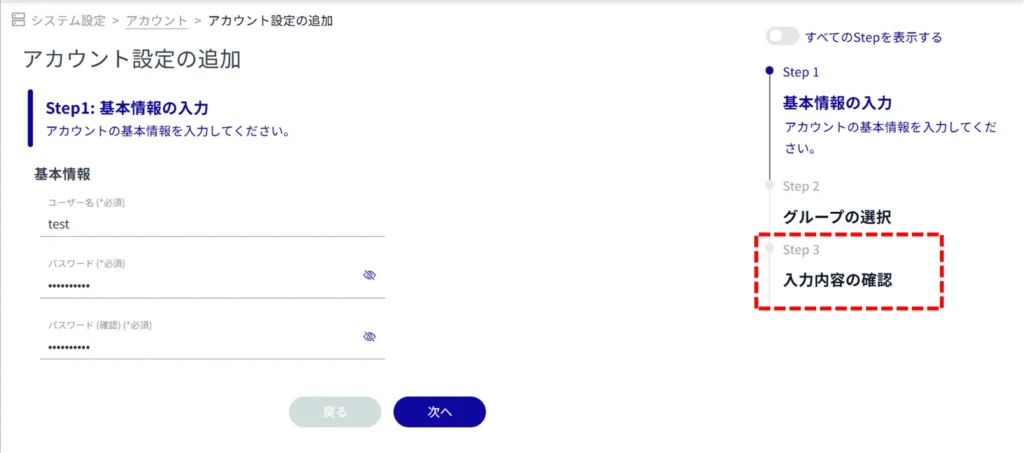The width and height of the screenshot is (1024, 453).
Task: Select Step 3 入力内容の確認 in stepper
Action: pyautogui.click(x=837, y=280)
